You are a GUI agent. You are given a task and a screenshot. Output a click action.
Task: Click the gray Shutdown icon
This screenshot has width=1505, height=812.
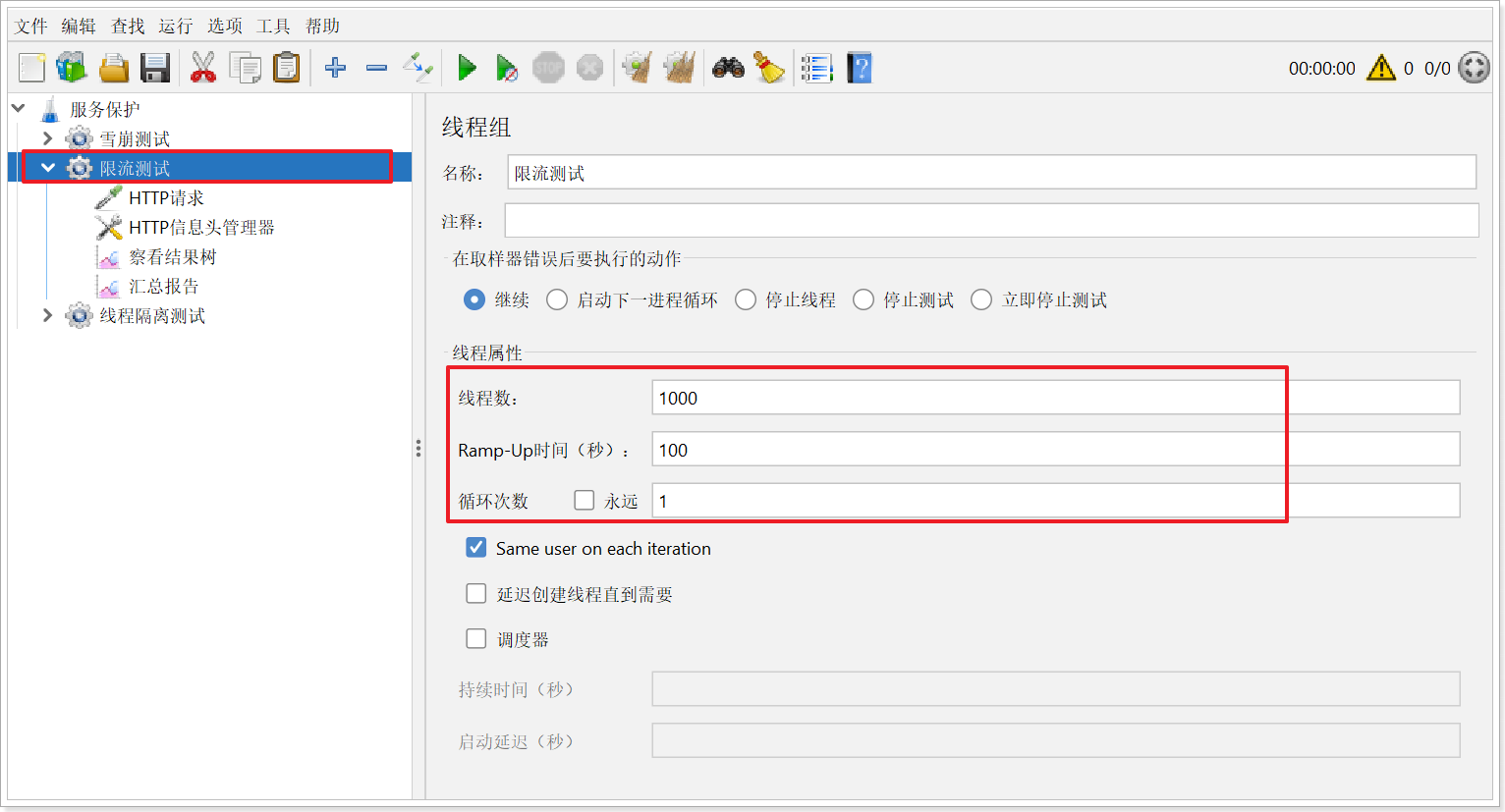pyautogui.click(x=589, y=68)
